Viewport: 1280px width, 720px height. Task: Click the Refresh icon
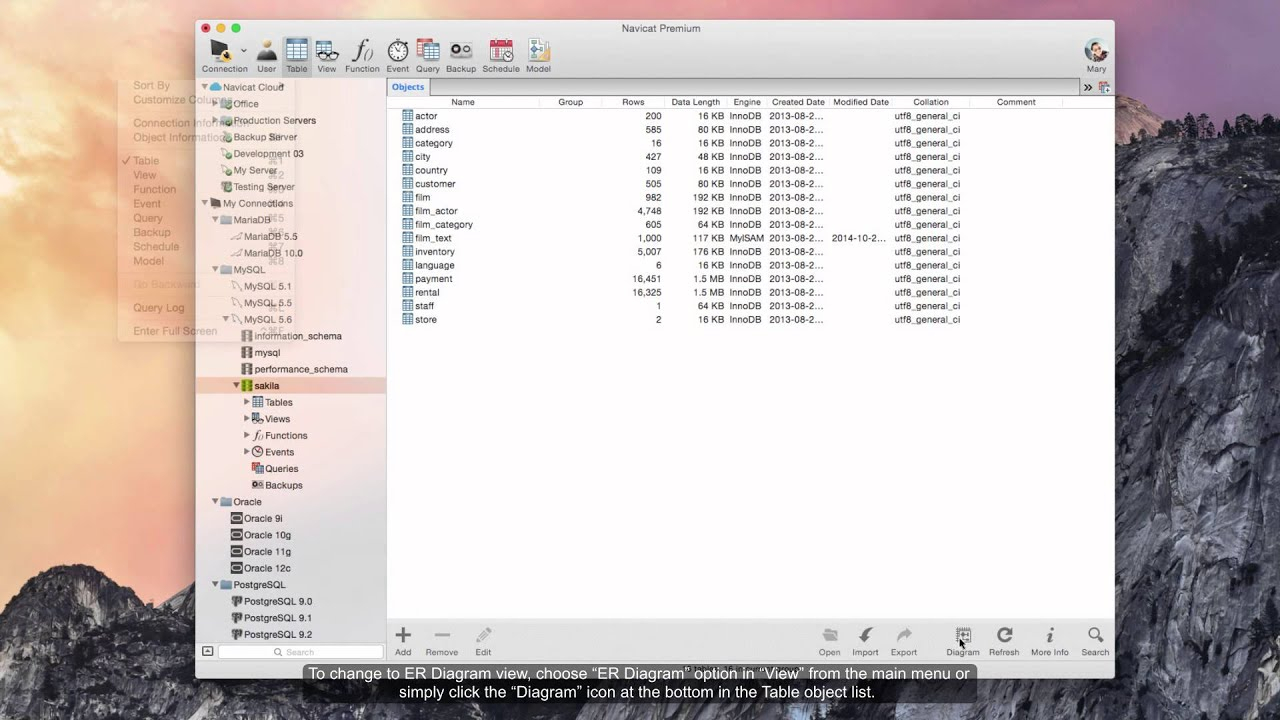pyautogui.click(x=1004, y=635)
